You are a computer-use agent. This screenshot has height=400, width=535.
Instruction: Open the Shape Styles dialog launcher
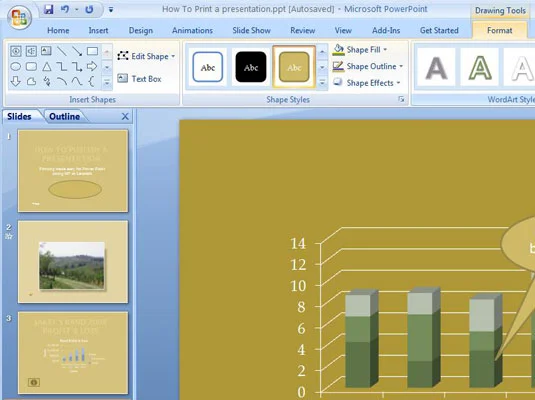[401, 99]
